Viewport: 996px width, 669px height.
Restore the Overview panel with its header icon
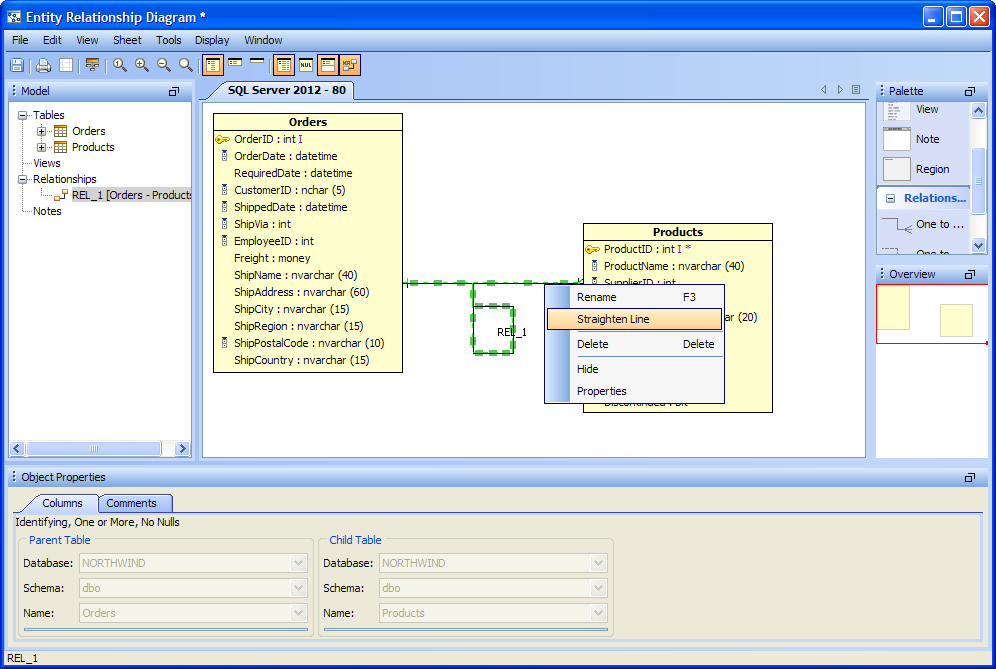tap(969, 274)
